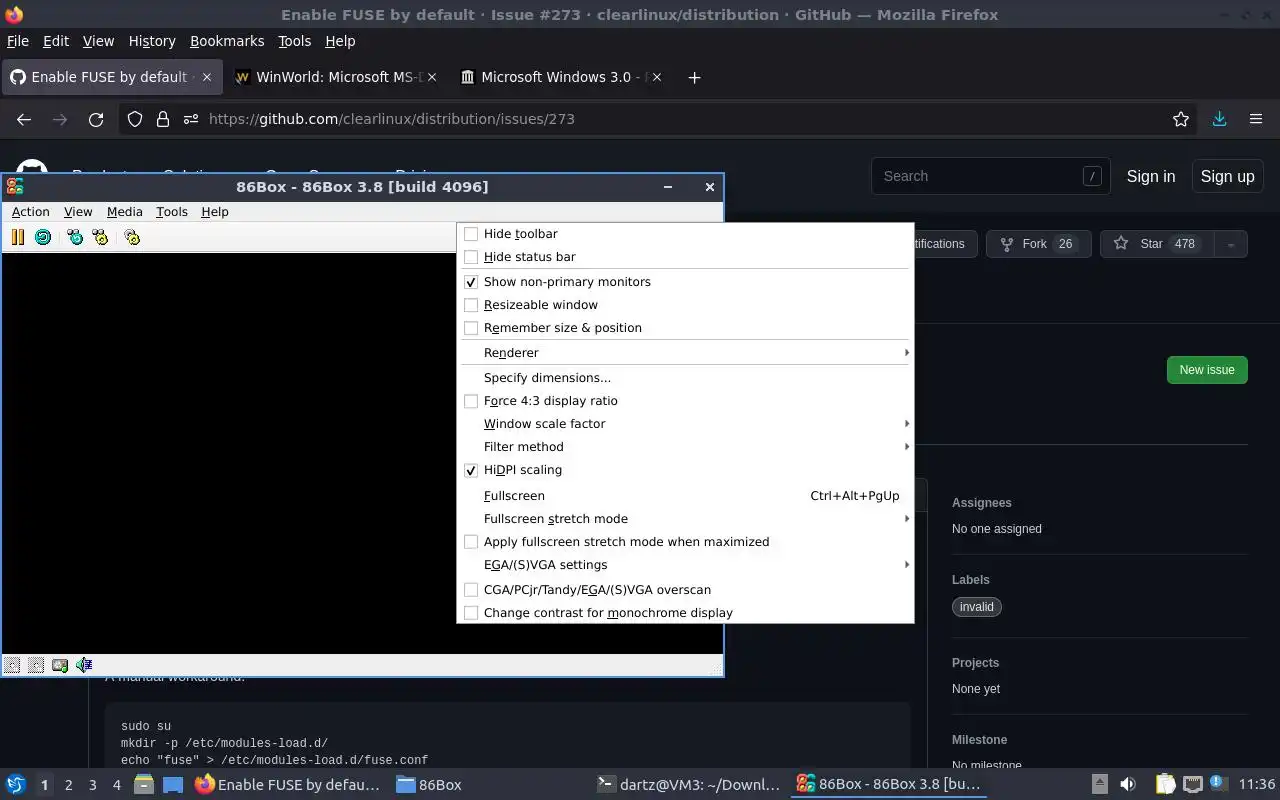Open Firefox History menu
1280x800 pixels.
click(152, 41)
